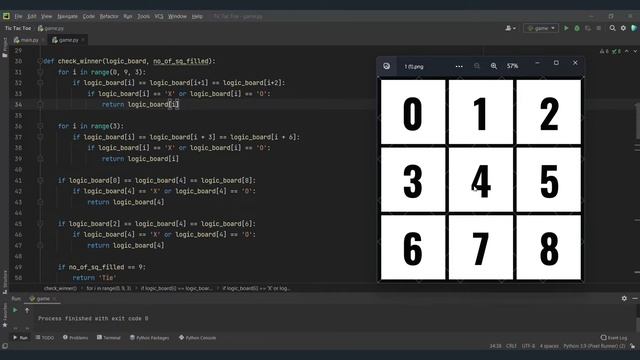Screen dimensions: 640x360
Task: Open the JetBrains Toolbox icon at the top right
Action: point(634,28)
